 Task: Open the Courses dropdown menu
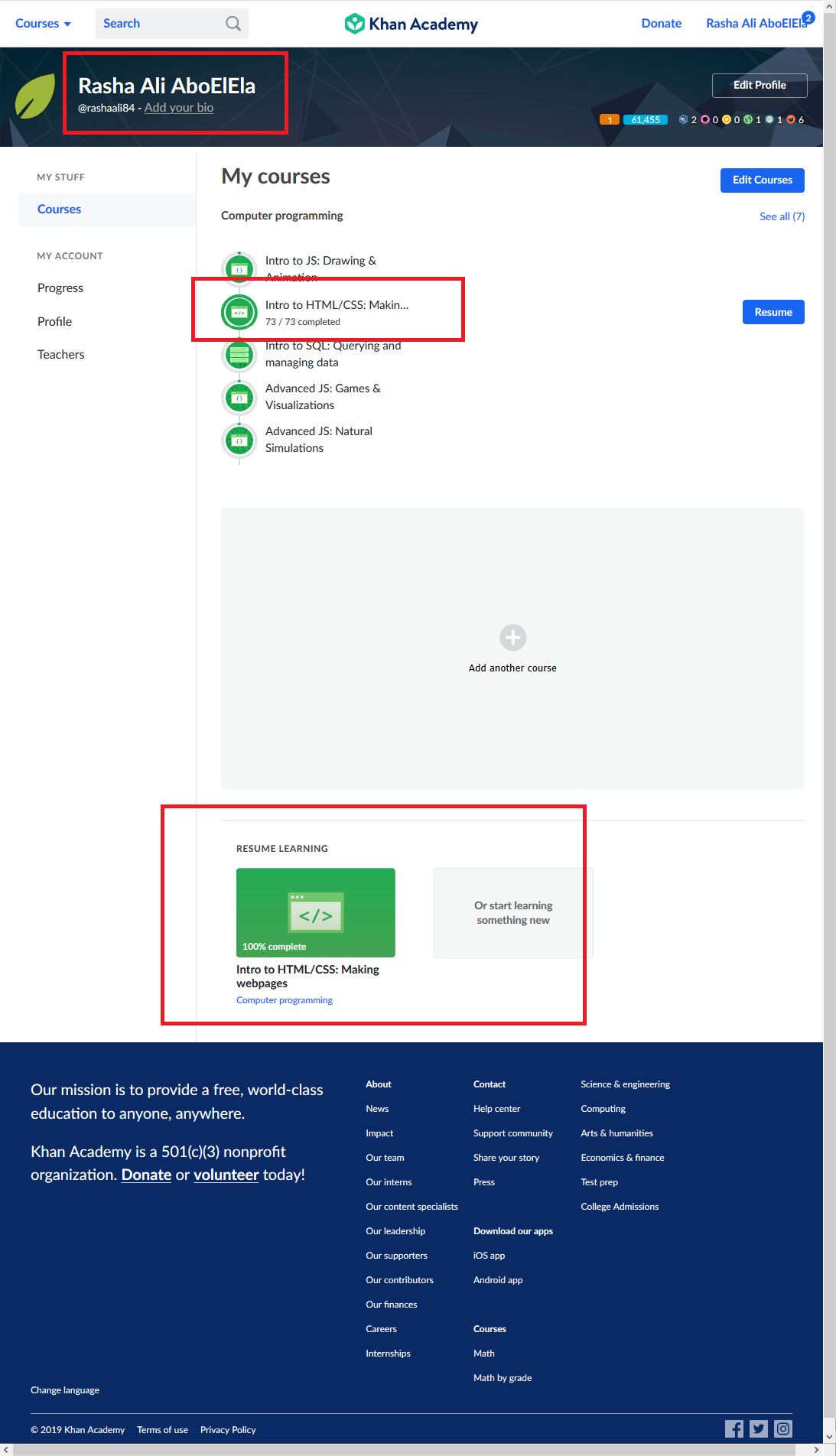click(43, 24)
